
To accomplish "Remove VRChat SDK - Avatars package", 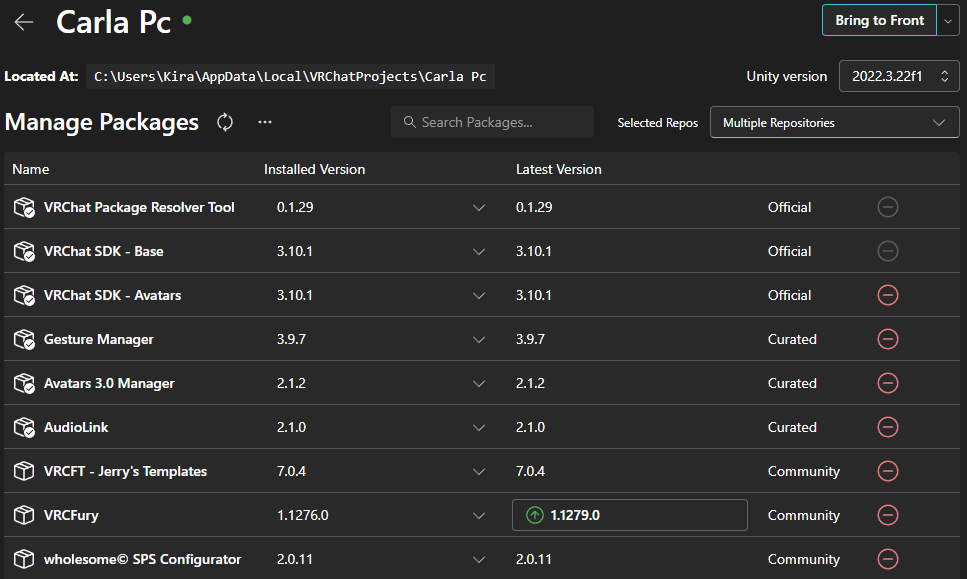I will [888, 295].
